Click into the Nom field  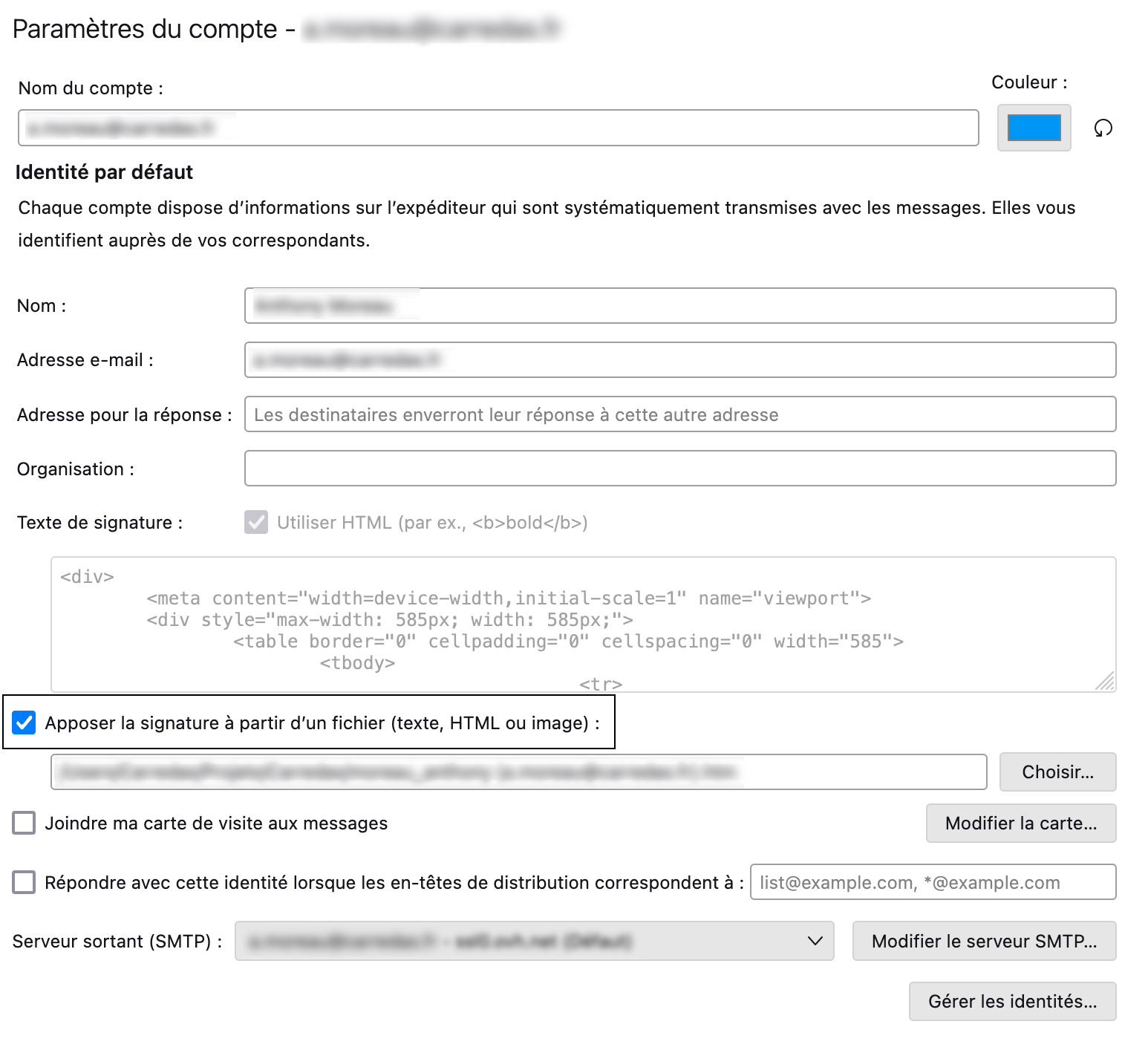coord(679,306)
